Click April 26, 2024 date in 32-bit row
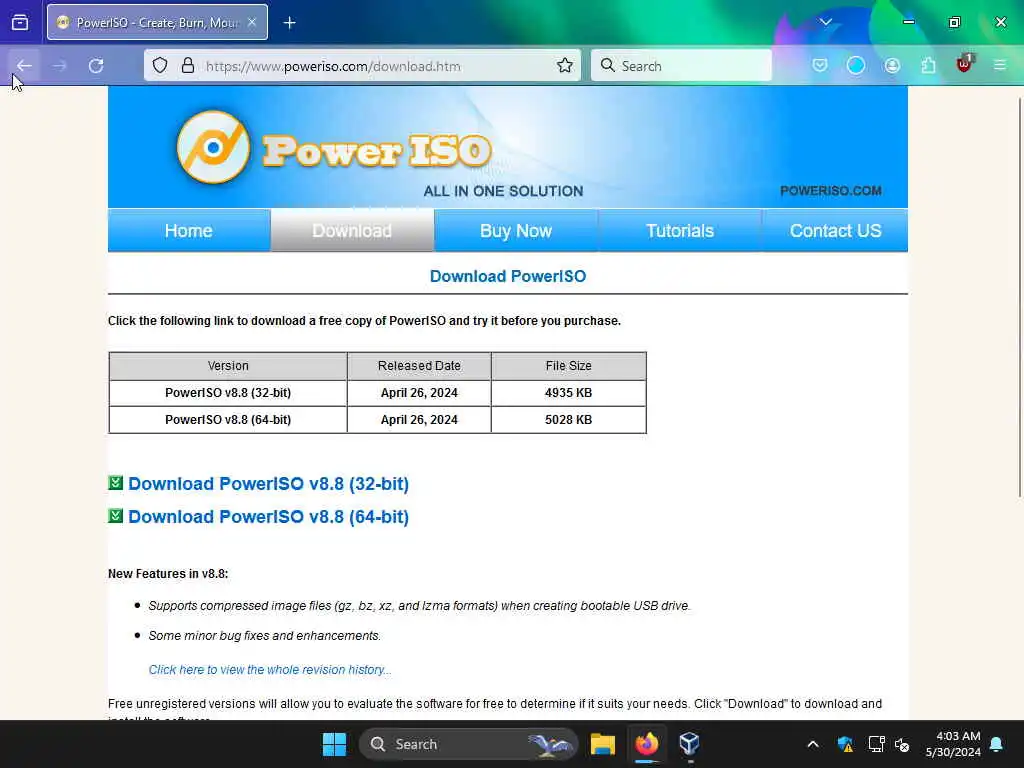1024x768 pixels. point(419,392)
